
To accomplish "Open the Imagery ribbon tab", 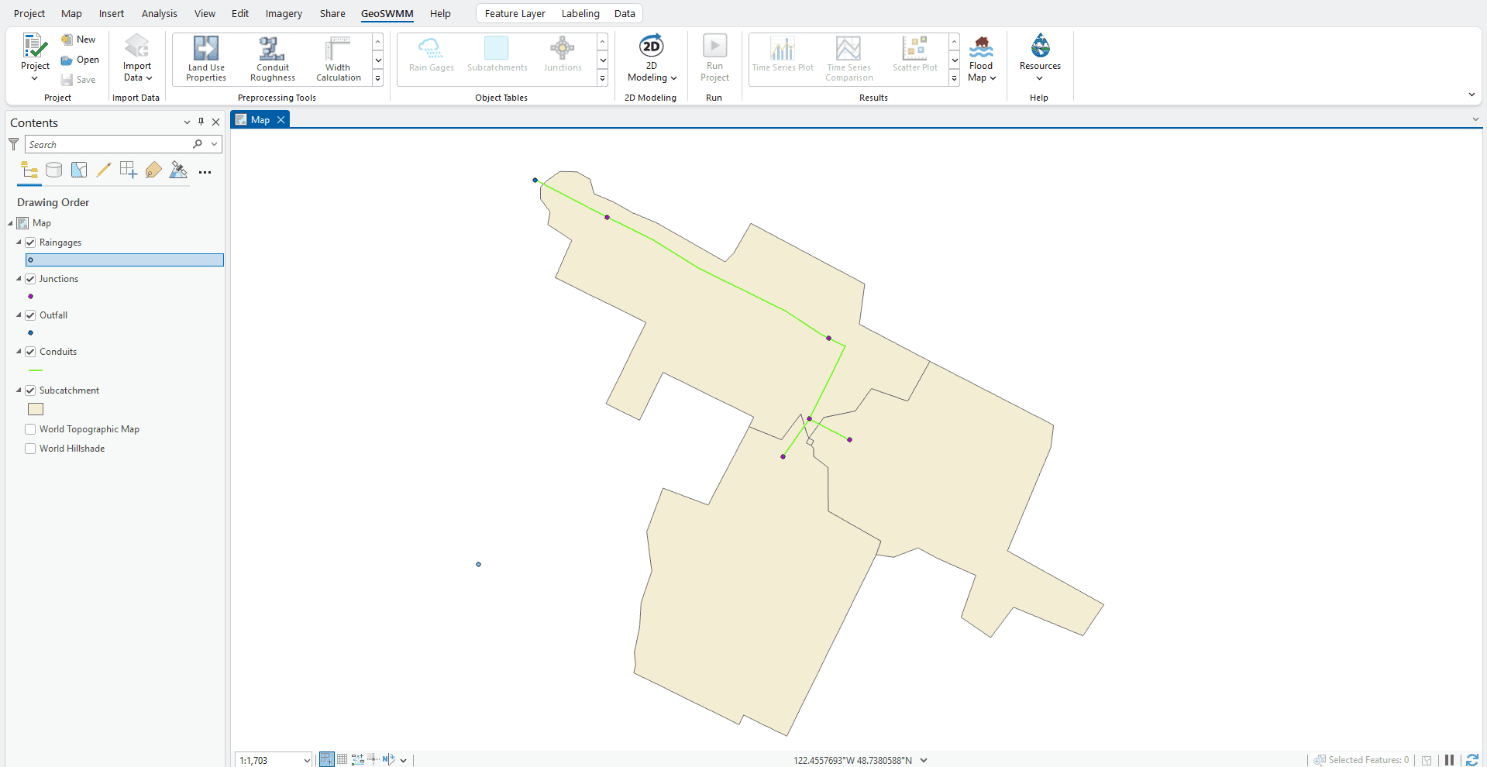I will coord(283,13).
